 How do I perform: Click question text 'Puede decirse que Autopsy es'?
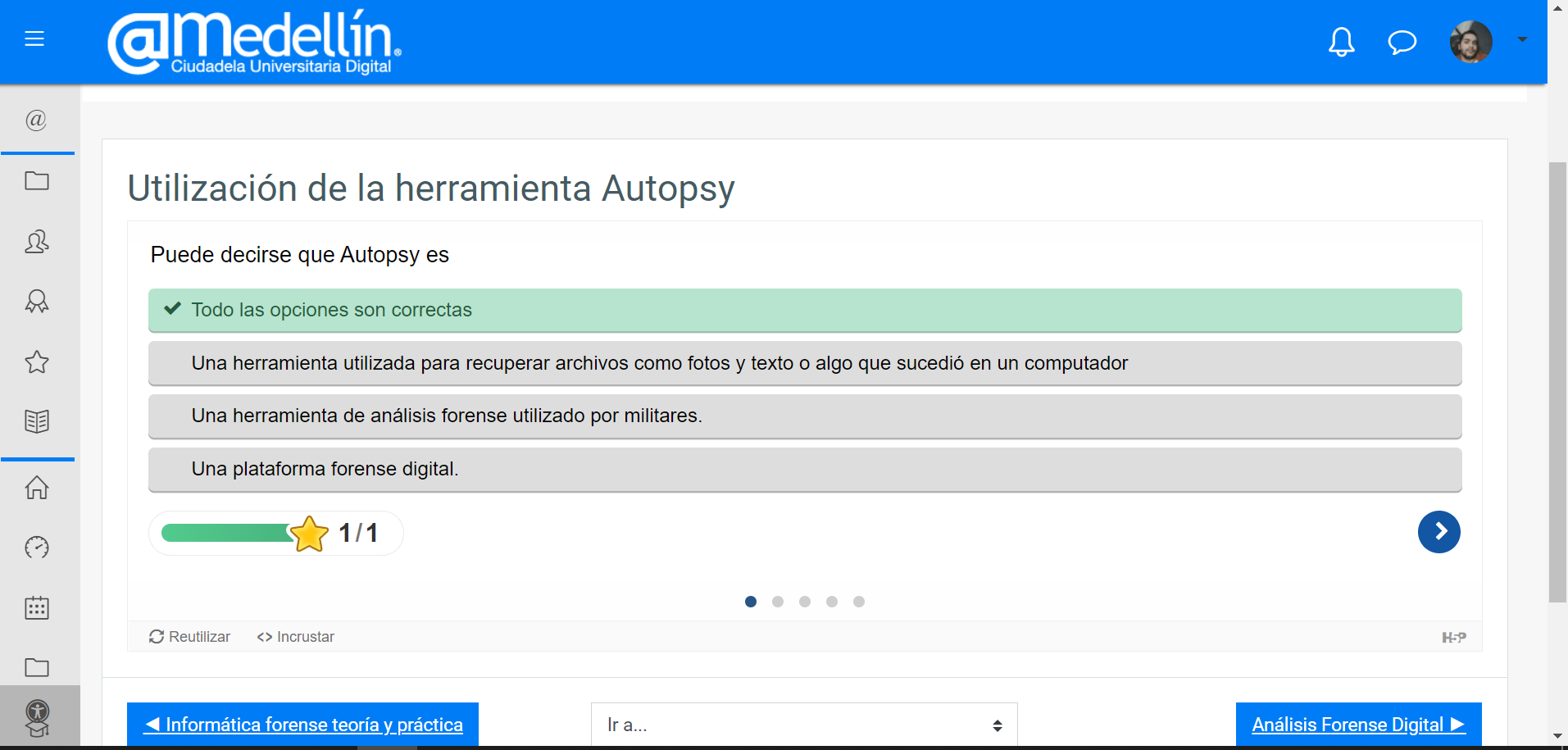pos(300,255)
